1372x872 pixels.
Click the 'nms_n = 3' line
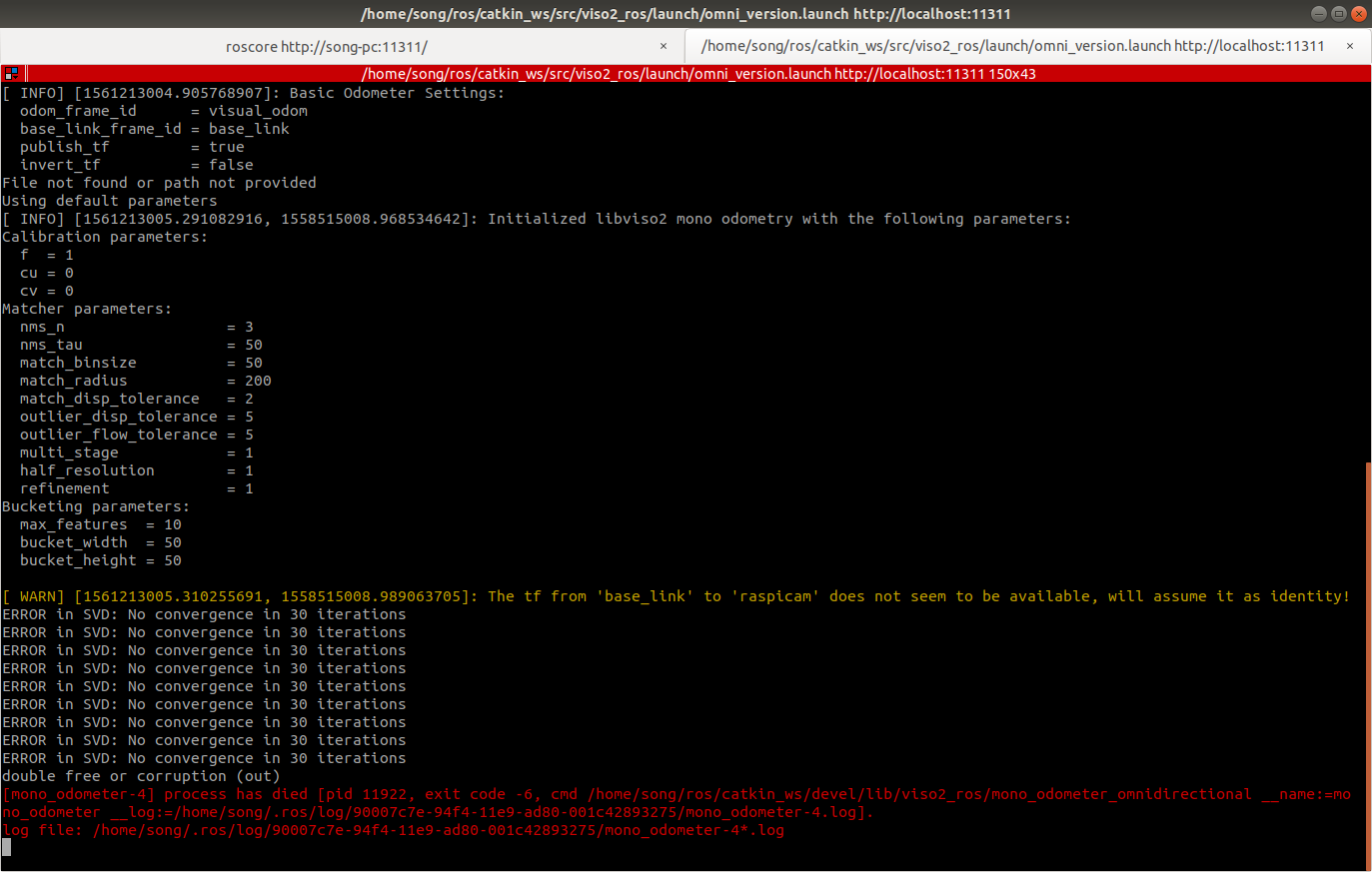point(137,327)
